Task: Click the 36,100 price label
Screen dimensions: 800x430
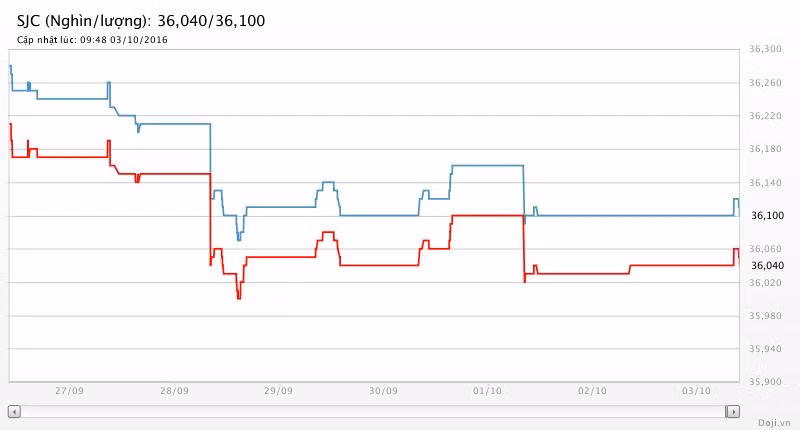Action: 765,216
